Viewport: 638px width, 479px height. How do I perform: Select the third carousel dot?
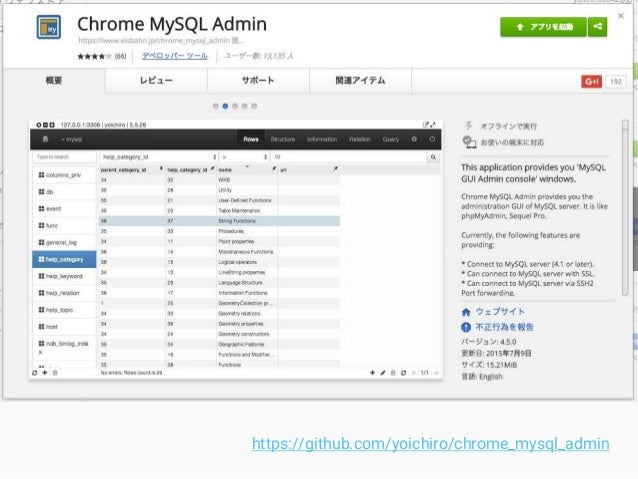pos(235,106)
